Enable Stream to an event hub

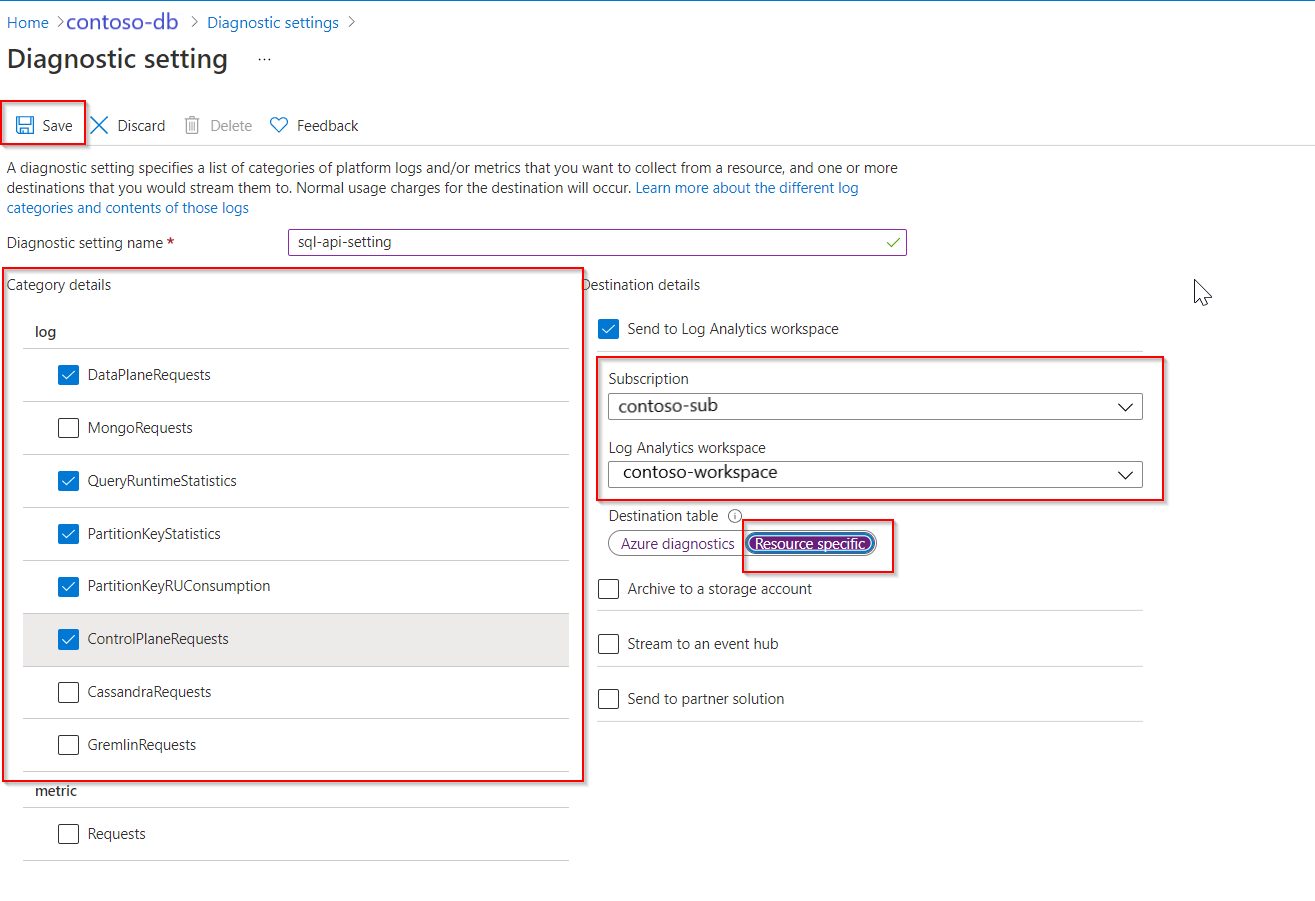coord(608,644)
